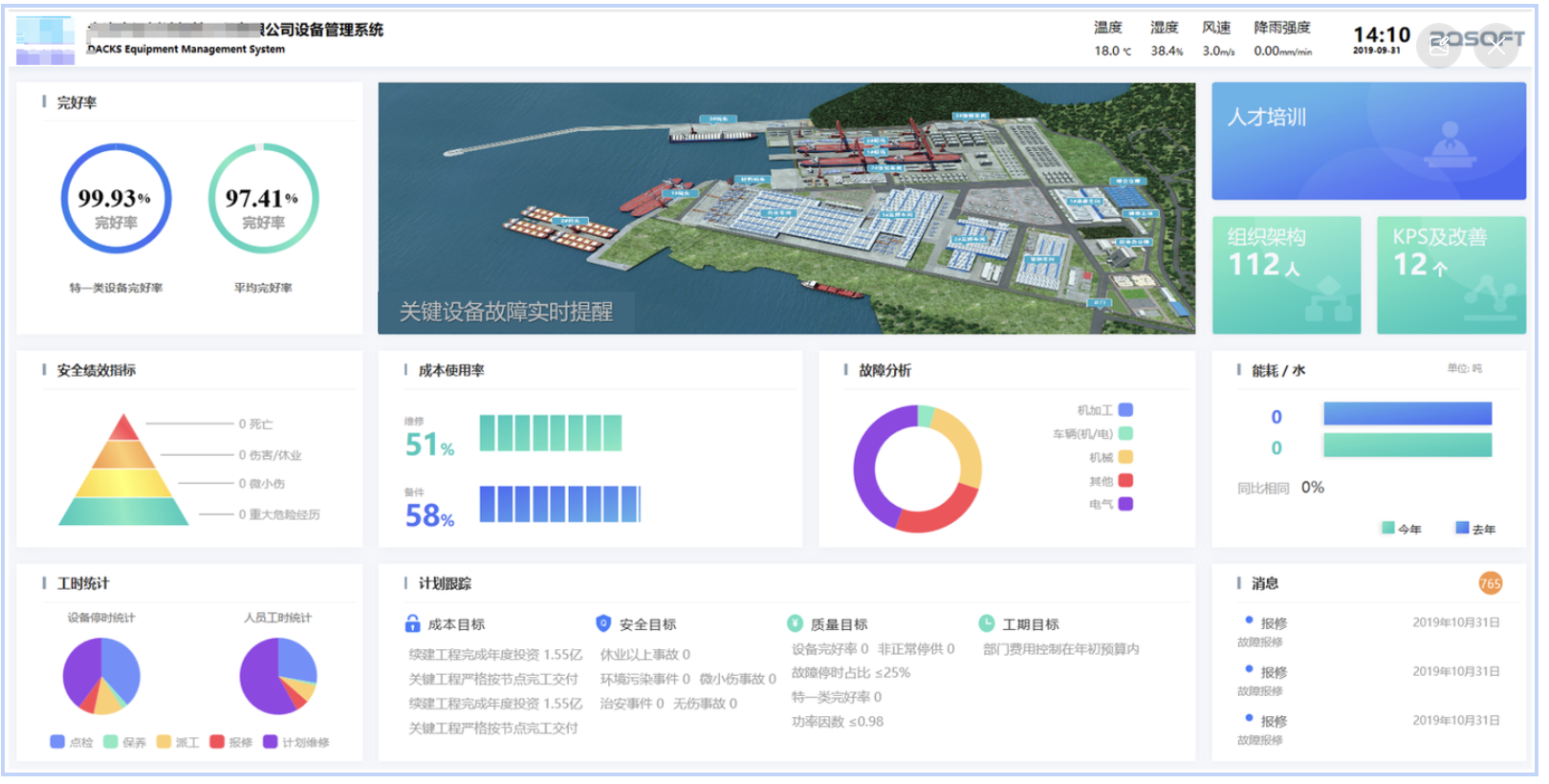This screenshot has width=1549, height=784.
Task: Click the shield icon beside 安全目标
Action: tap(603, 624)
